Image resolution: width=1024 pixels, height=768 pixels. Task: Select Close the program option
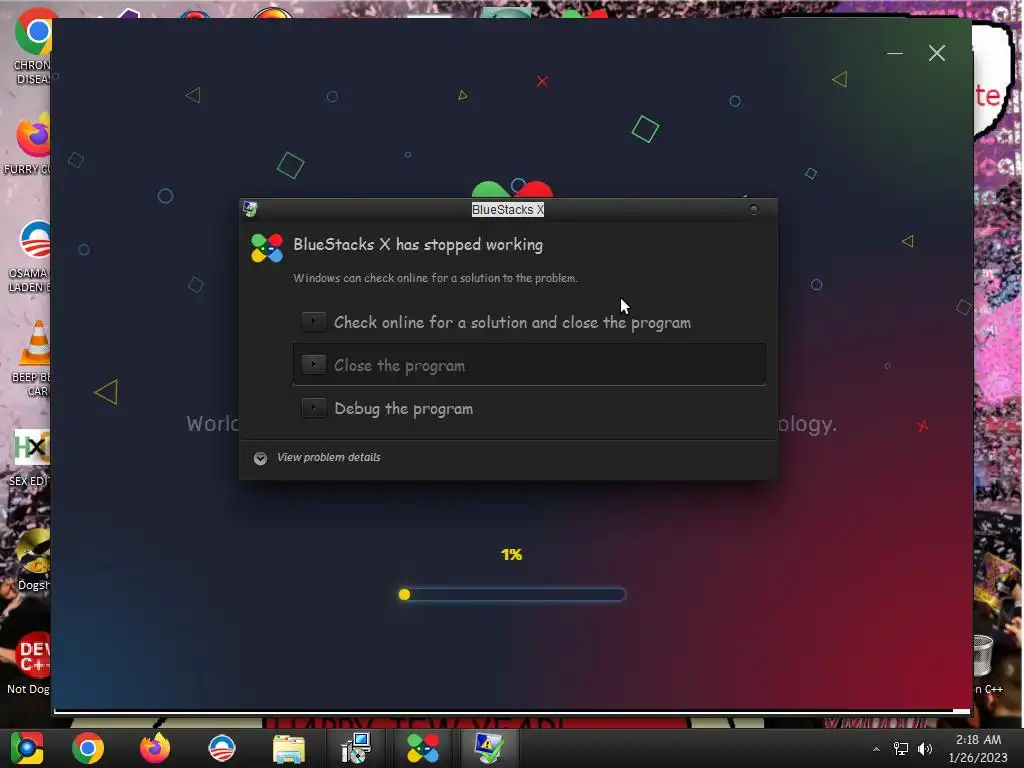529,365
